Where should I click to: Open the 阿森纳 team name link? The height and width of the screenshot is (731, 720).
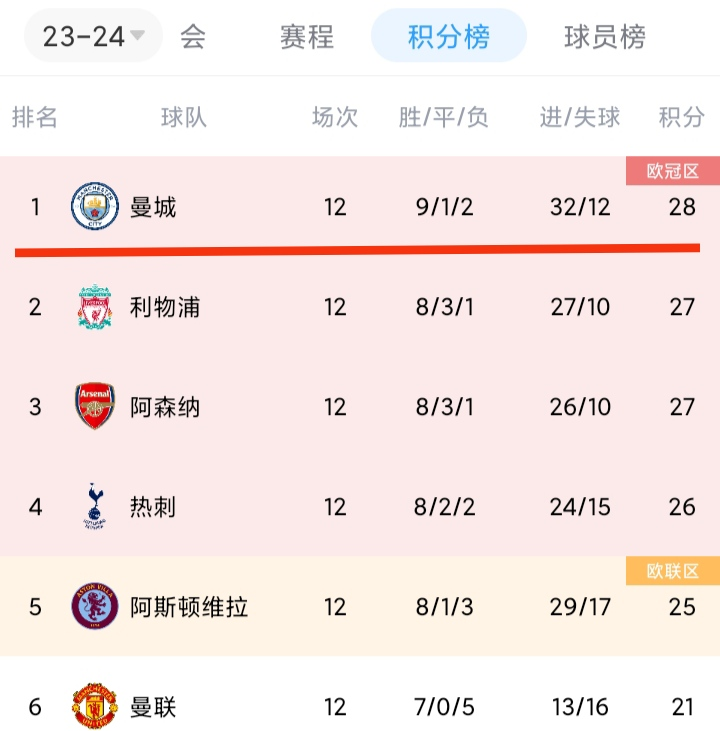[165, 407]
